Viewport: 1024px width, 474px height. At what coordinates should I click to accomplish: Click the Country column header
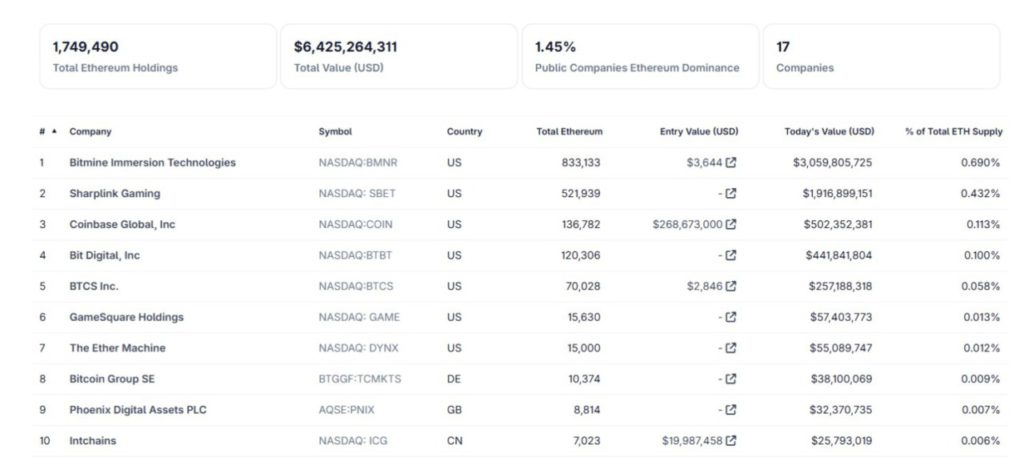pos(464,132)
